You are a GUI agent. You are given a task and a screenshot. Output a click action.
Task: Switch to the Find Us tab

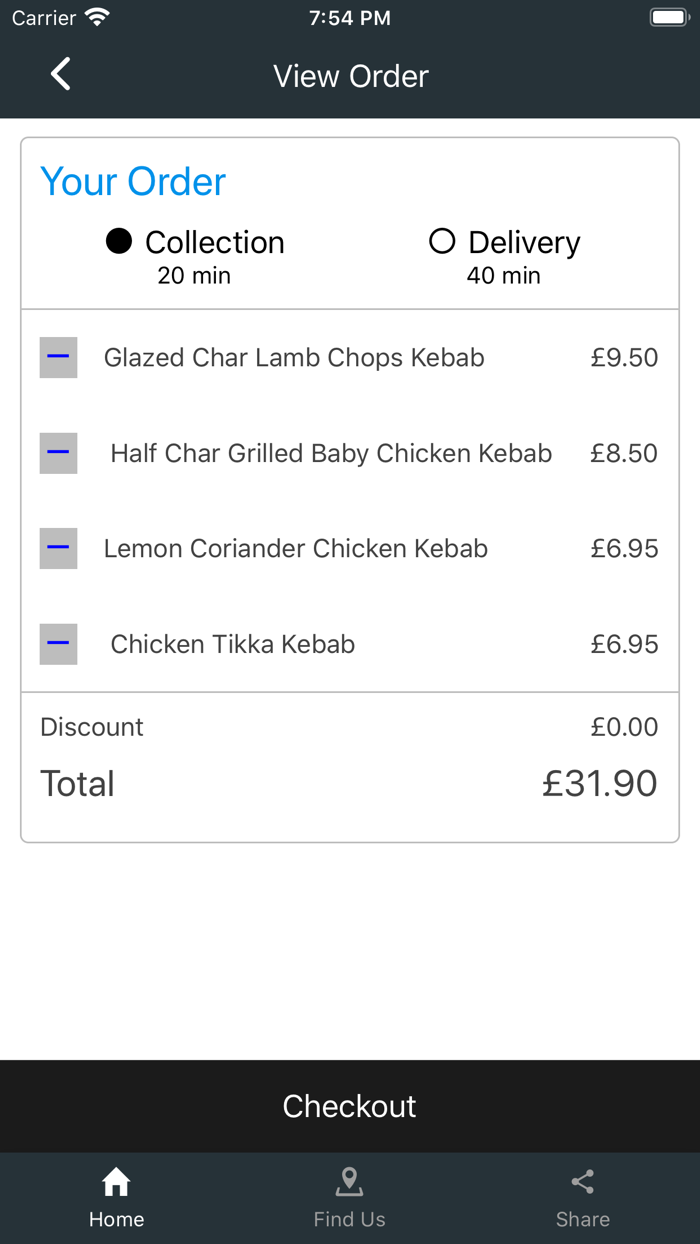[x=349, y=1219]
